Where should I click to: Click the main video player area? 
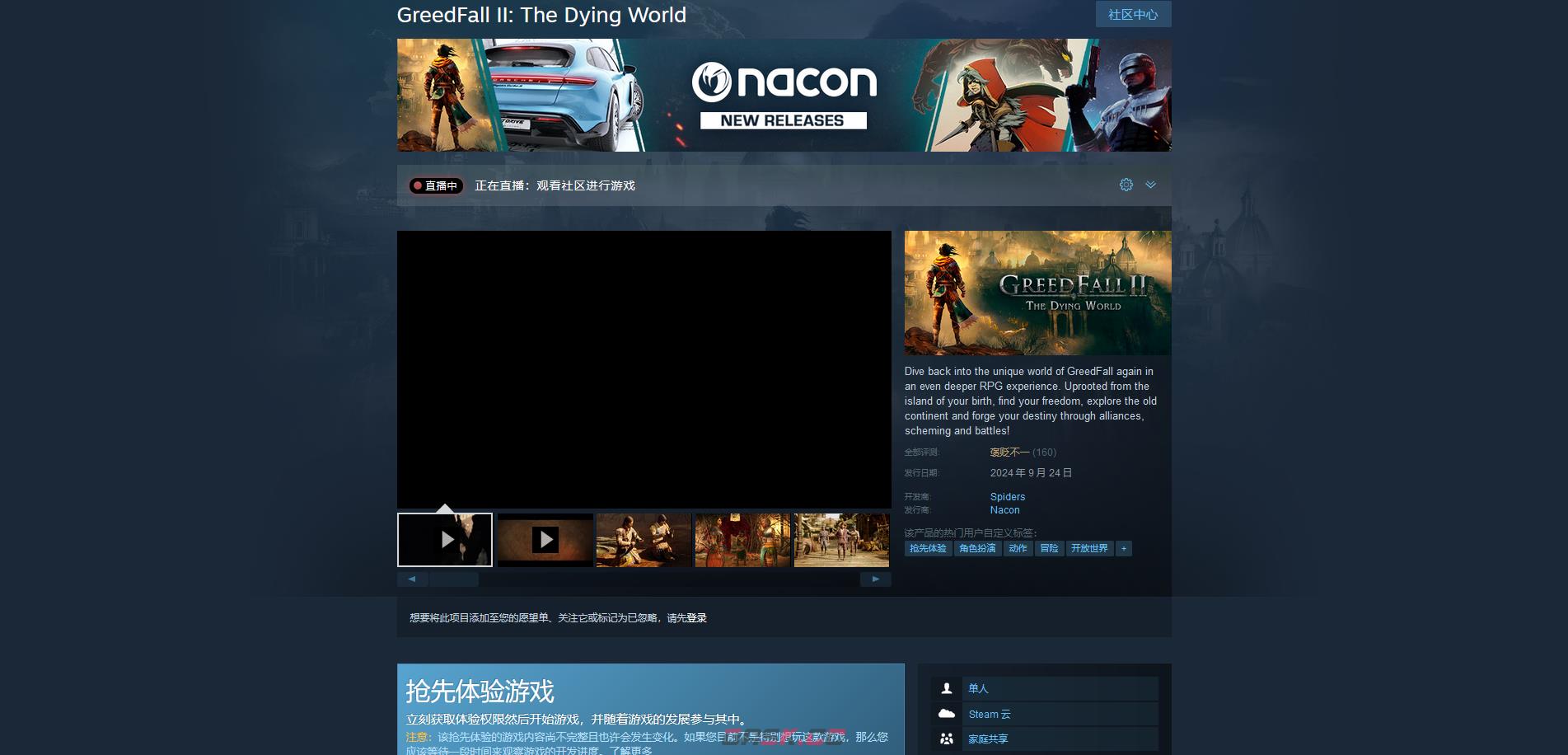click(x=644, y=369)
